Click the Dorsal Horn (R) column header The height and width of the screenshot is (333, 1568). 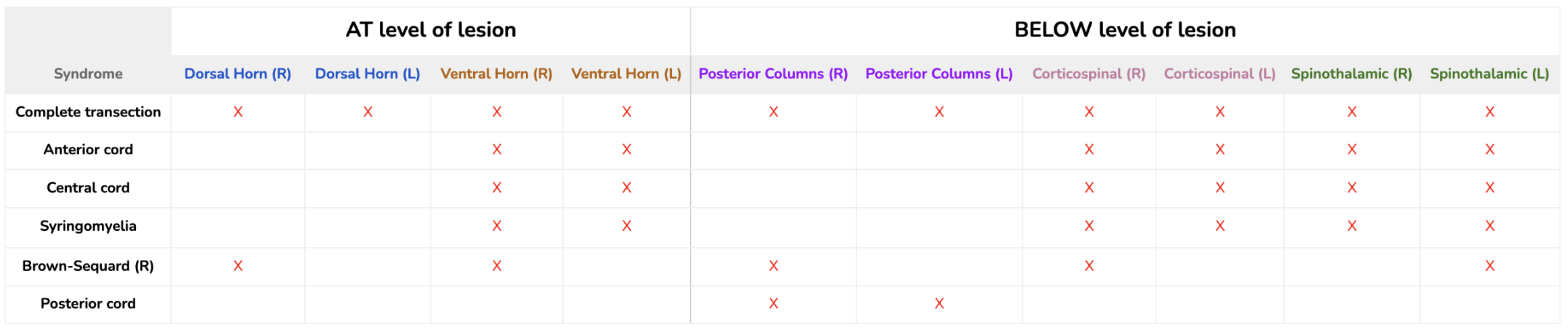(x=238, y=74)
